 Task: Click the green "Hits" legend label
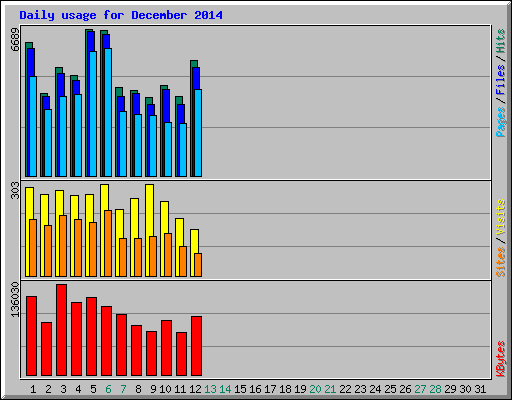point(500,41)
